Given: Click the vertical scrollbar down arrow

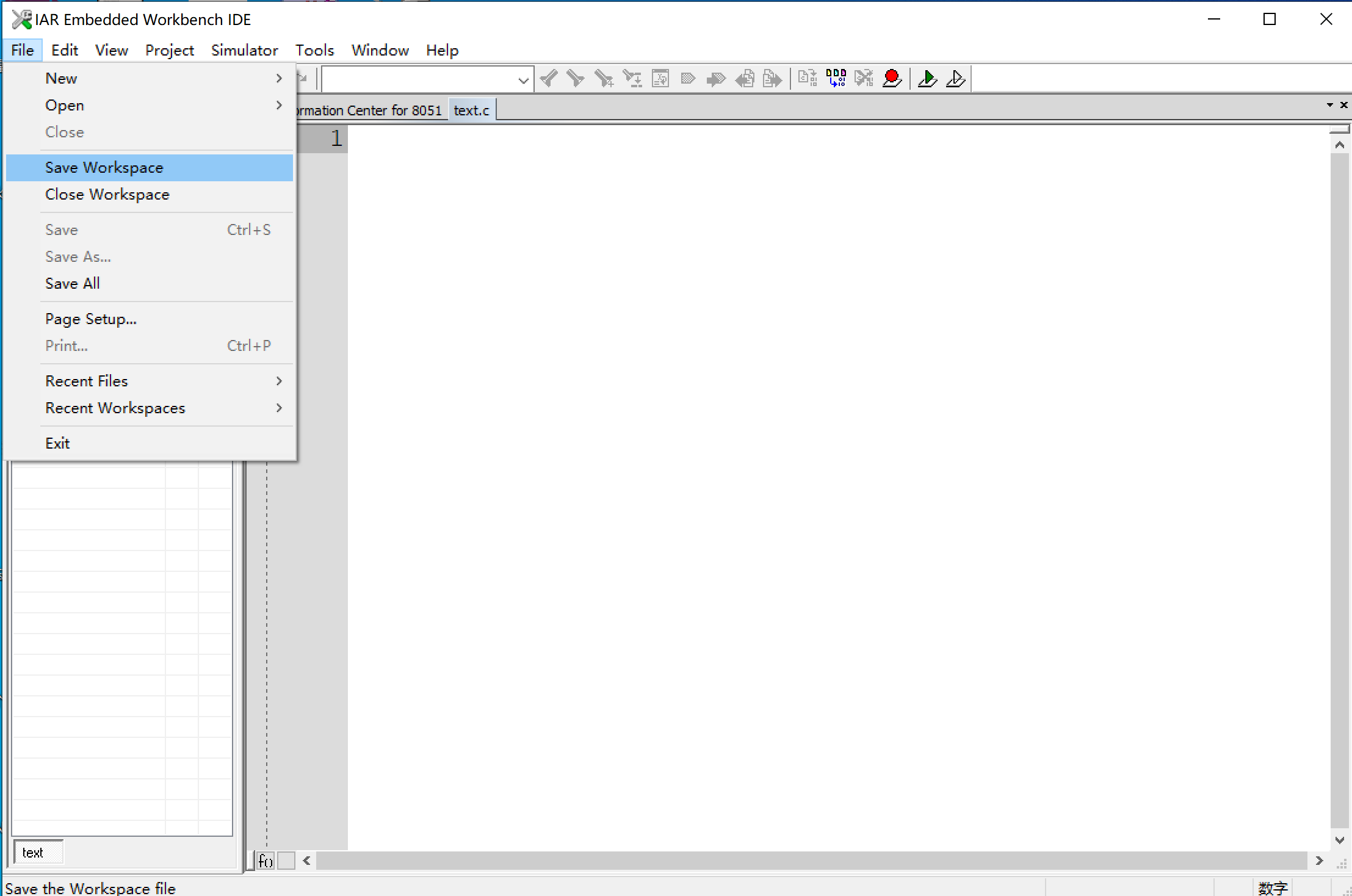Looking at the screenshot, I should pos(1339,840).
